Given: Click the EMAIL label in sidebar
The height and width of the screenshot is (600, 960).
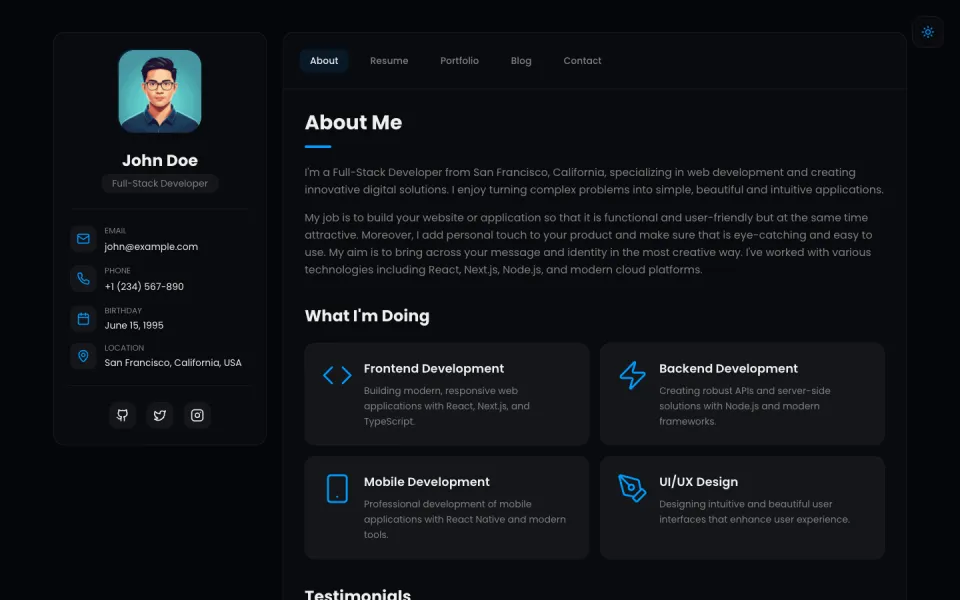Looking at the screenshot, I should pyautogui.click(x=115, y=231).
